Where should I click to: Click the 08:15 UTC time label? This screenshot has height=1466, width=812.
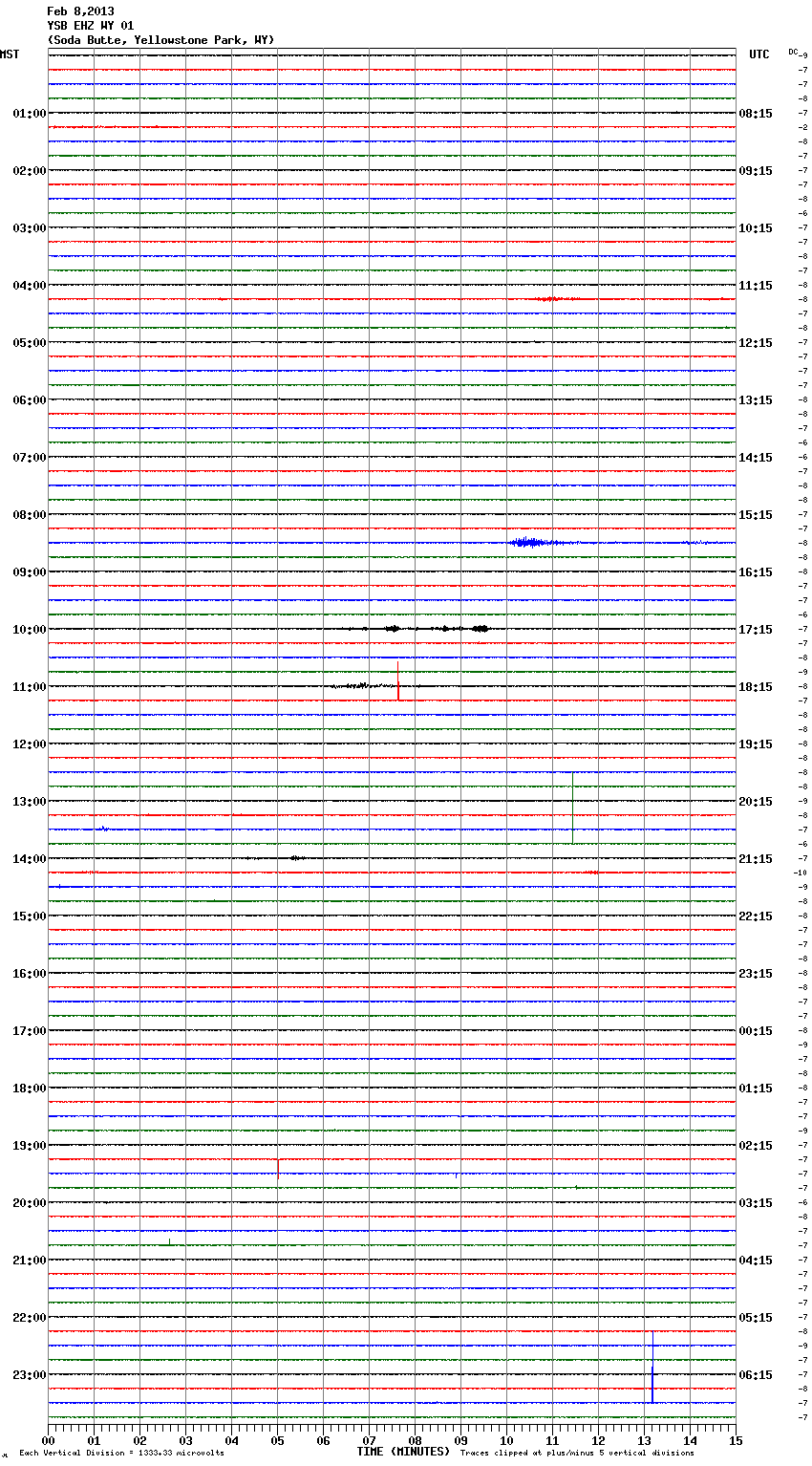click(x=756, y=114)
